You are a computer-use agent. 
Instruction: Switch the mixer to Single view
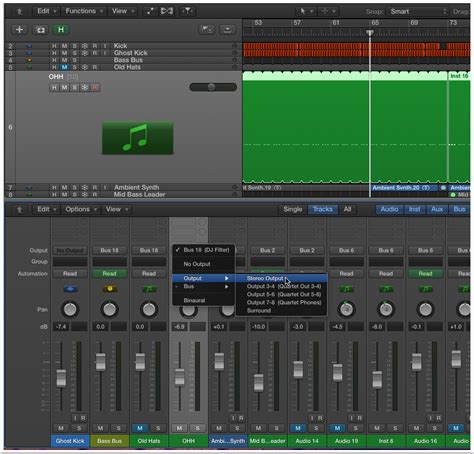pyautogui.click(x=293, y=209)
